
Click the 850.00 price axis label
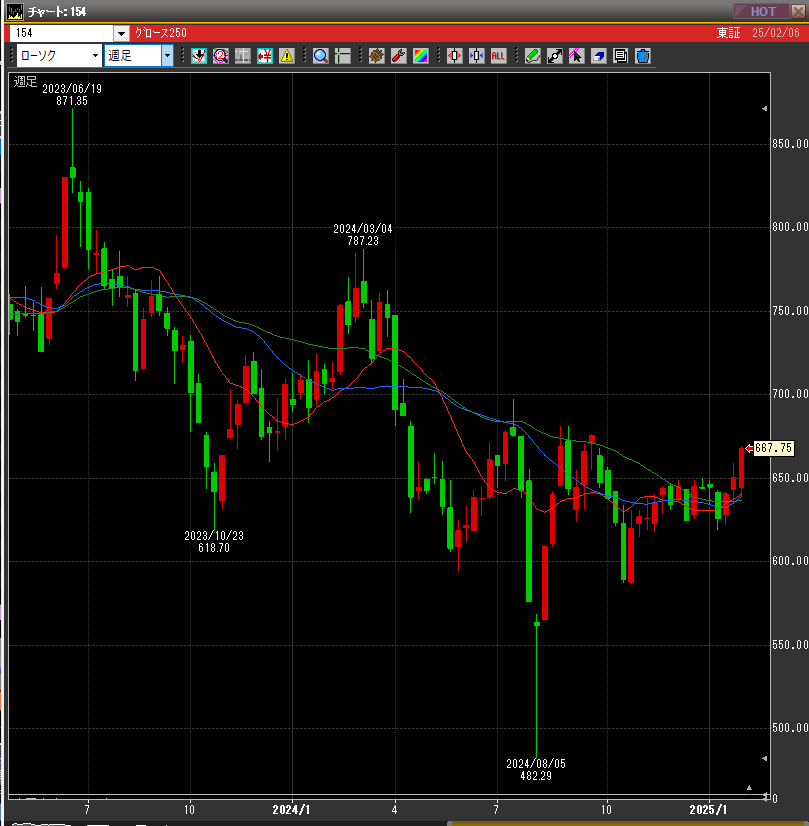tap(790, 144)
